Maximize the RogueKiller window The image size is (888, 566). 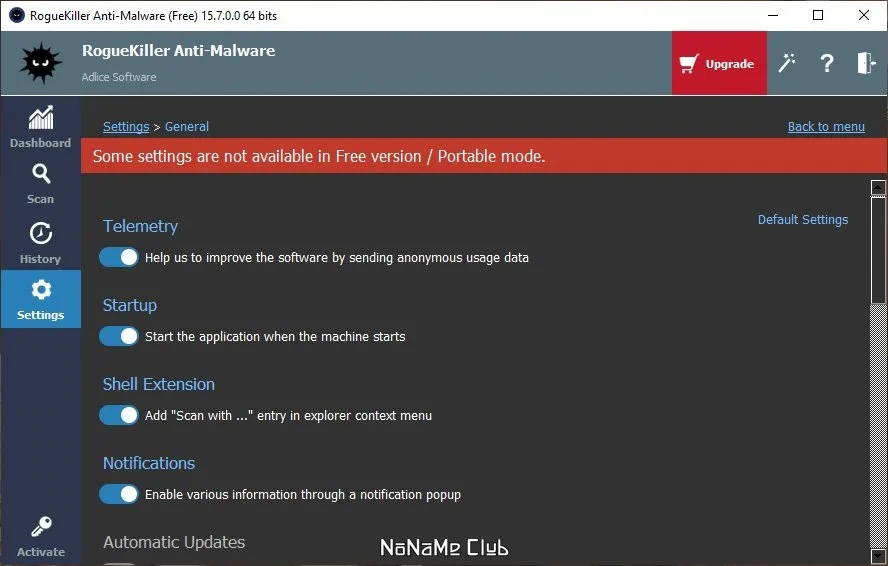[818, 15]
